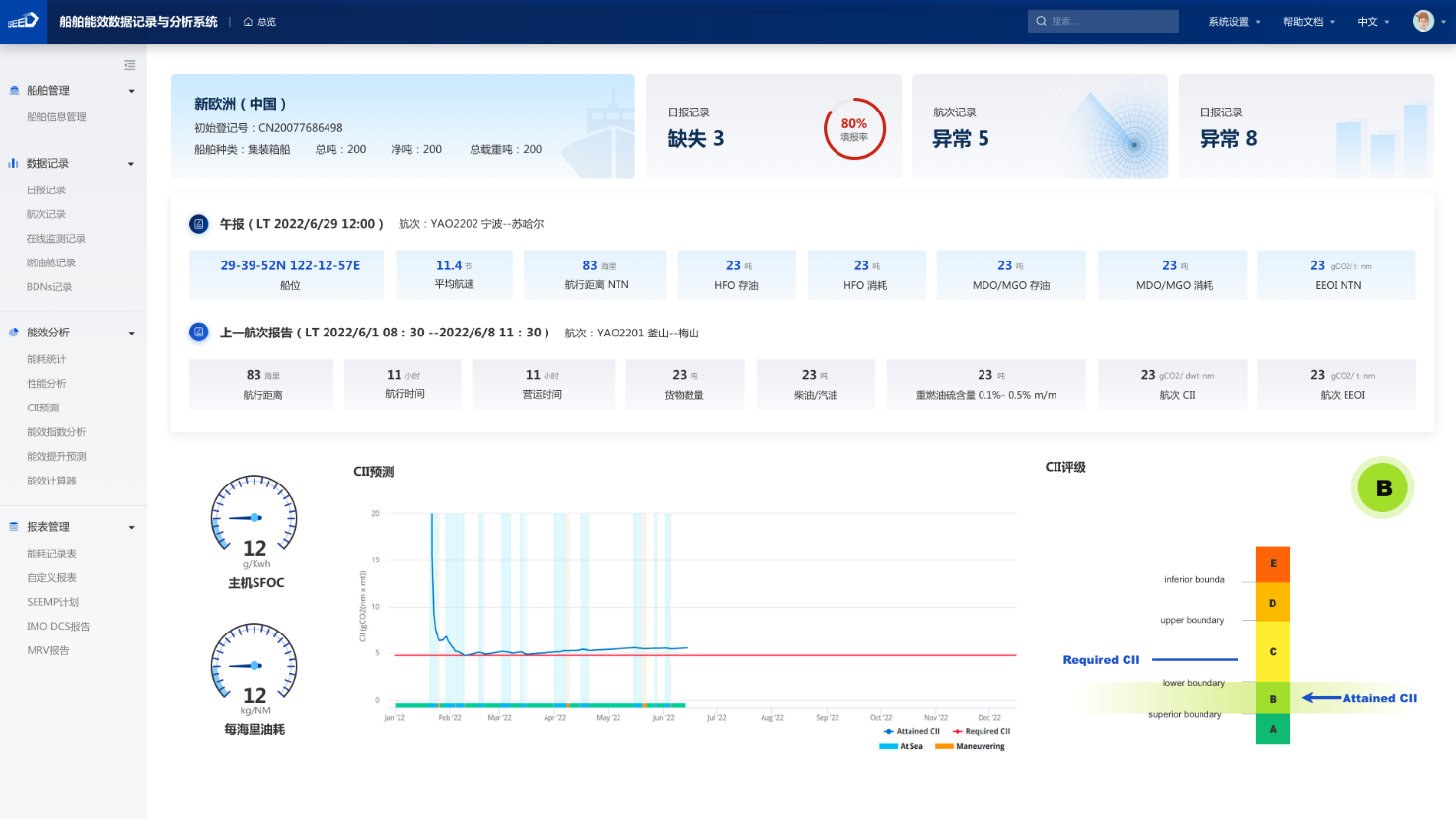
Task: Click the 航次记录 异常 5 card
Action: click(x=1040, y=126)
